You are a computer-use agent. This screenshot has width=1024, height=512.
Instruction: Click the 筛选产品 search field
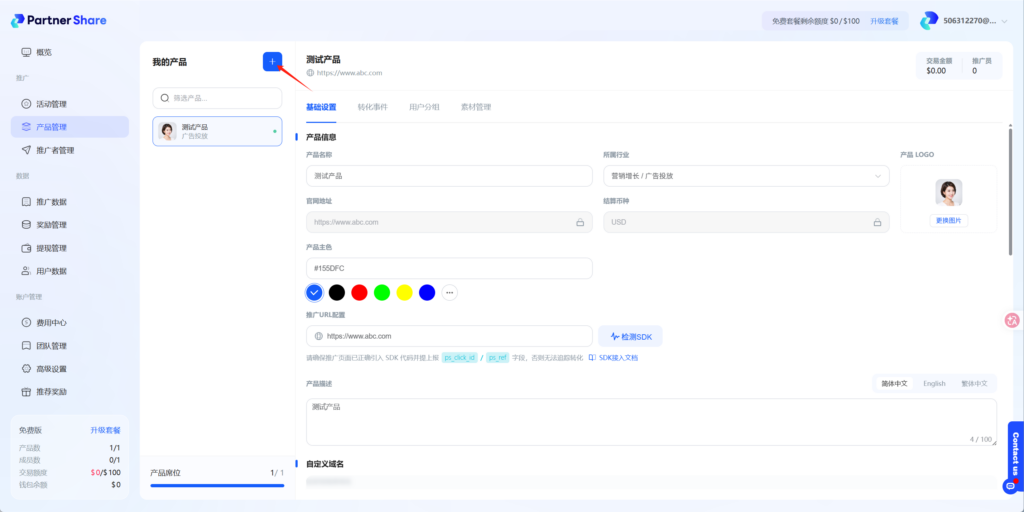tap(217, 98)
